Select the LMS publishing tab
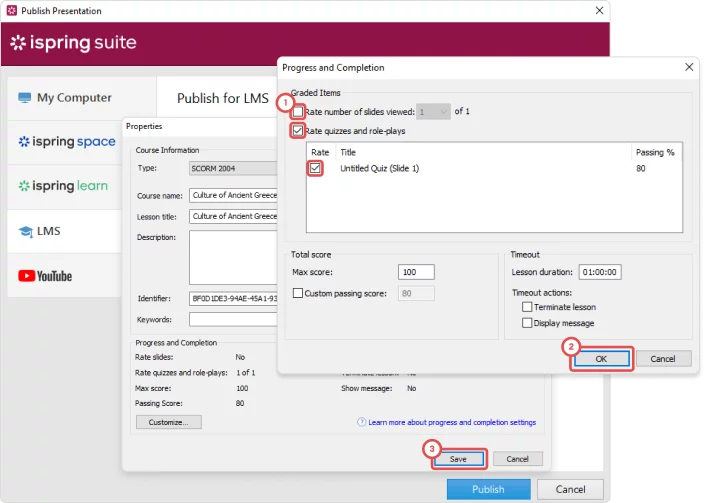The height and width of the screenshot is (503, 704). tap(65, 231)
